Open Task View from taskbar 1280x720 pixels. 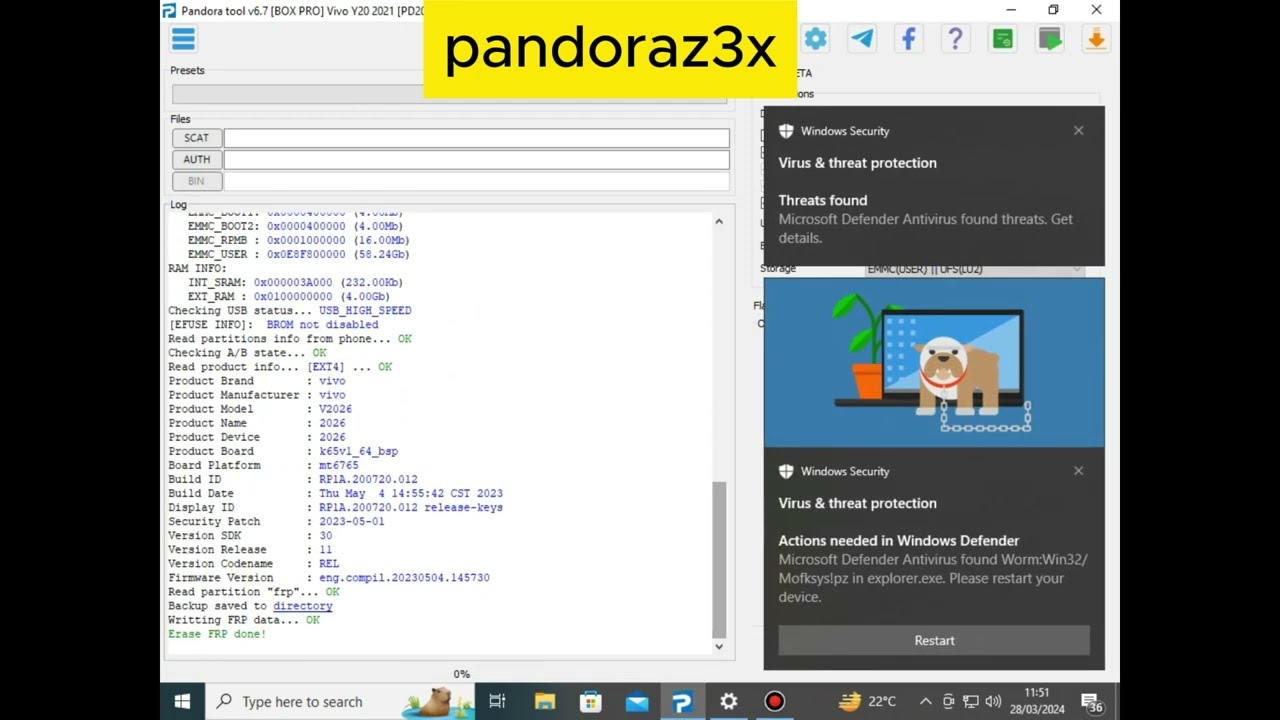pyautogui.click(x=497, y=702)
